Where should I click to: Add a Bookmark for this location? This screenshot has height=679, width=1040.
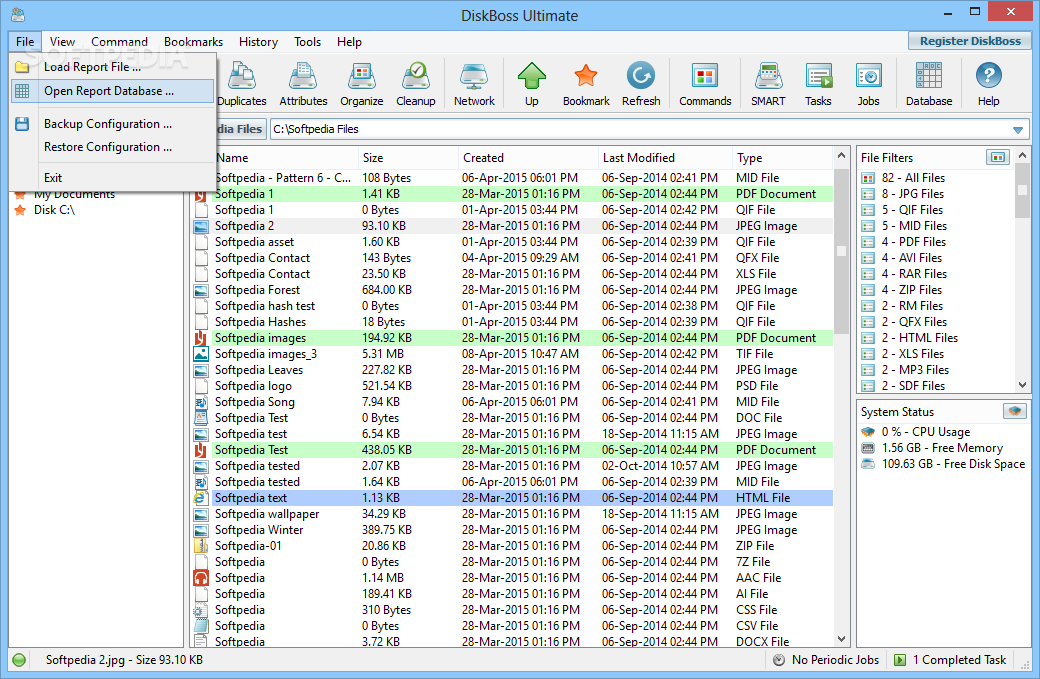586,84
